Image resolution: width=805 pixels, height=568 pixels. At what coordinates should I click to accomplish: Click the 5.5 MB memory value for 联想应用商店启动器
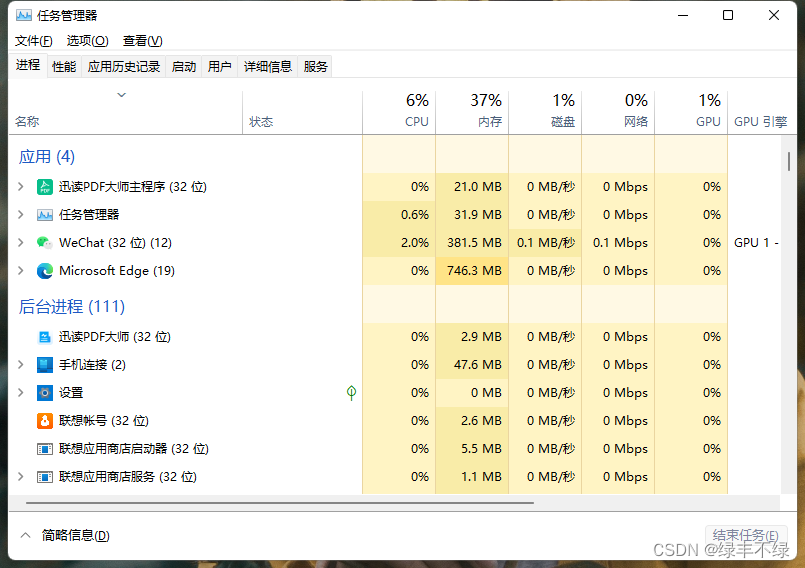point(482,449)
